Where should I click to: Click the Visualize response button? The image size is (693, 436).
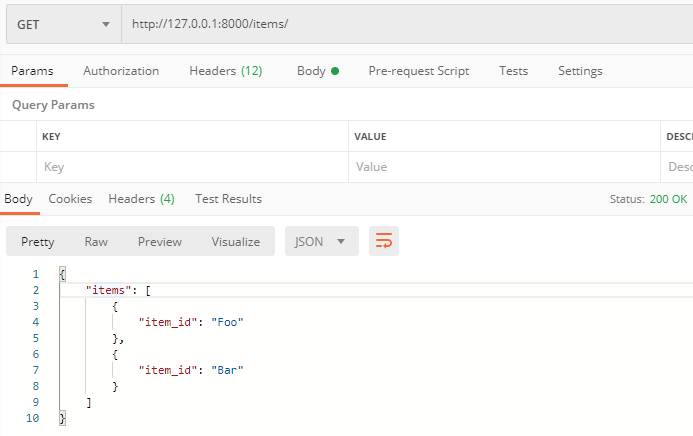[x=235, y=241]
